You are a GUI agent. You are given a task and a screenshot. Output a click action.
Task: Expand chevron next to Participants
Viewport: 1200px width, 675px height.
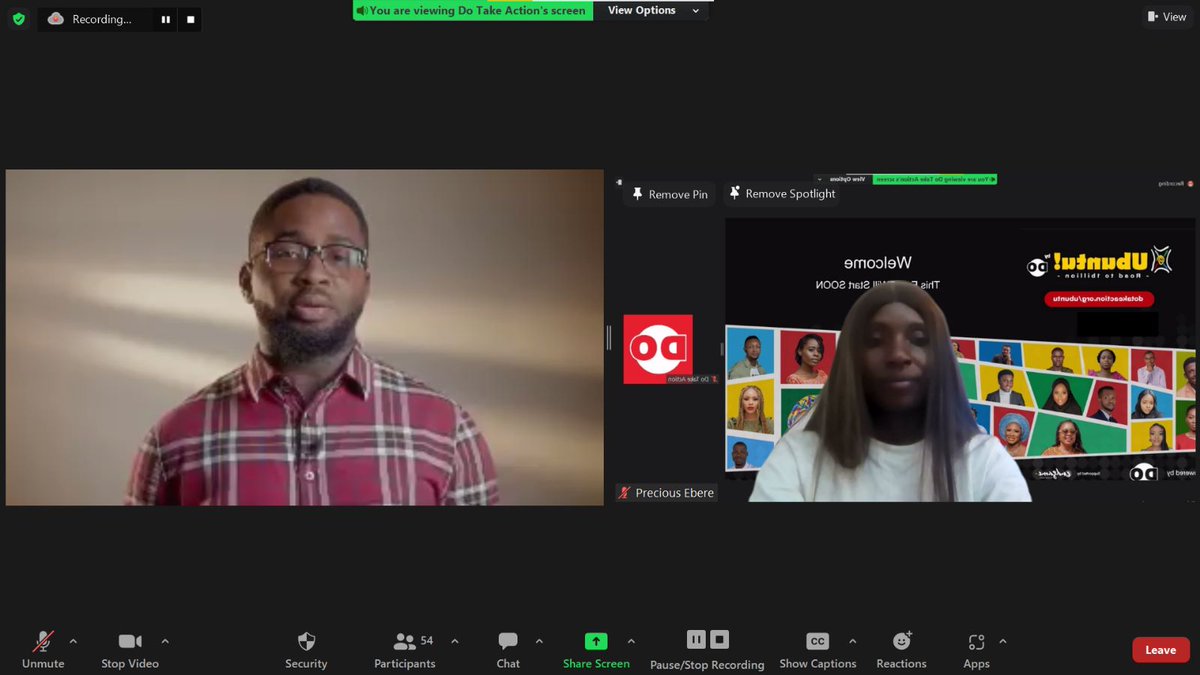pos(455,641)
